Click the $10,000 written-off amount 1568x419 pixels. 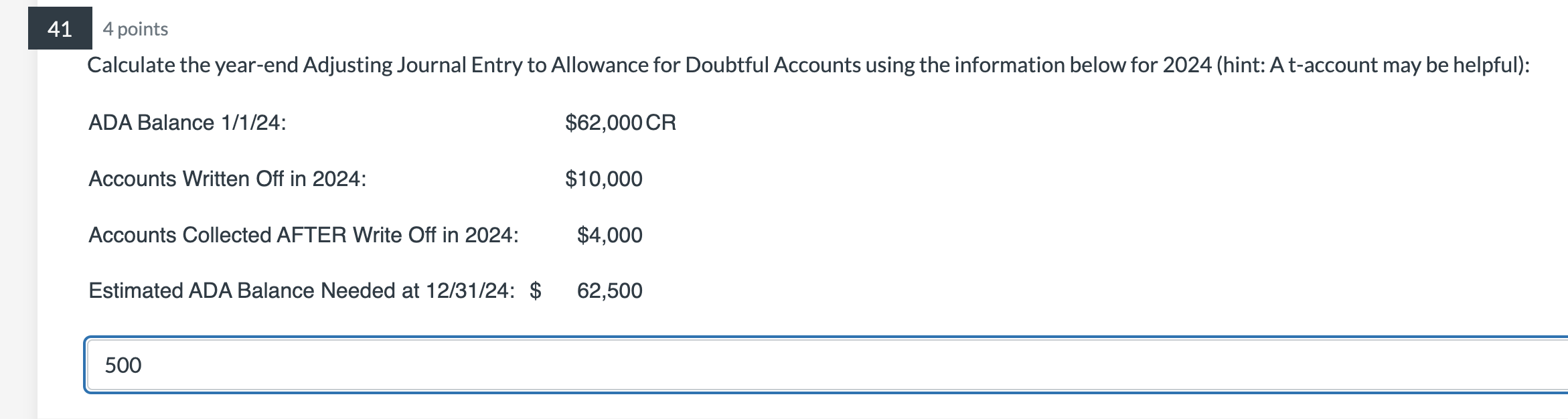point(604,179)
